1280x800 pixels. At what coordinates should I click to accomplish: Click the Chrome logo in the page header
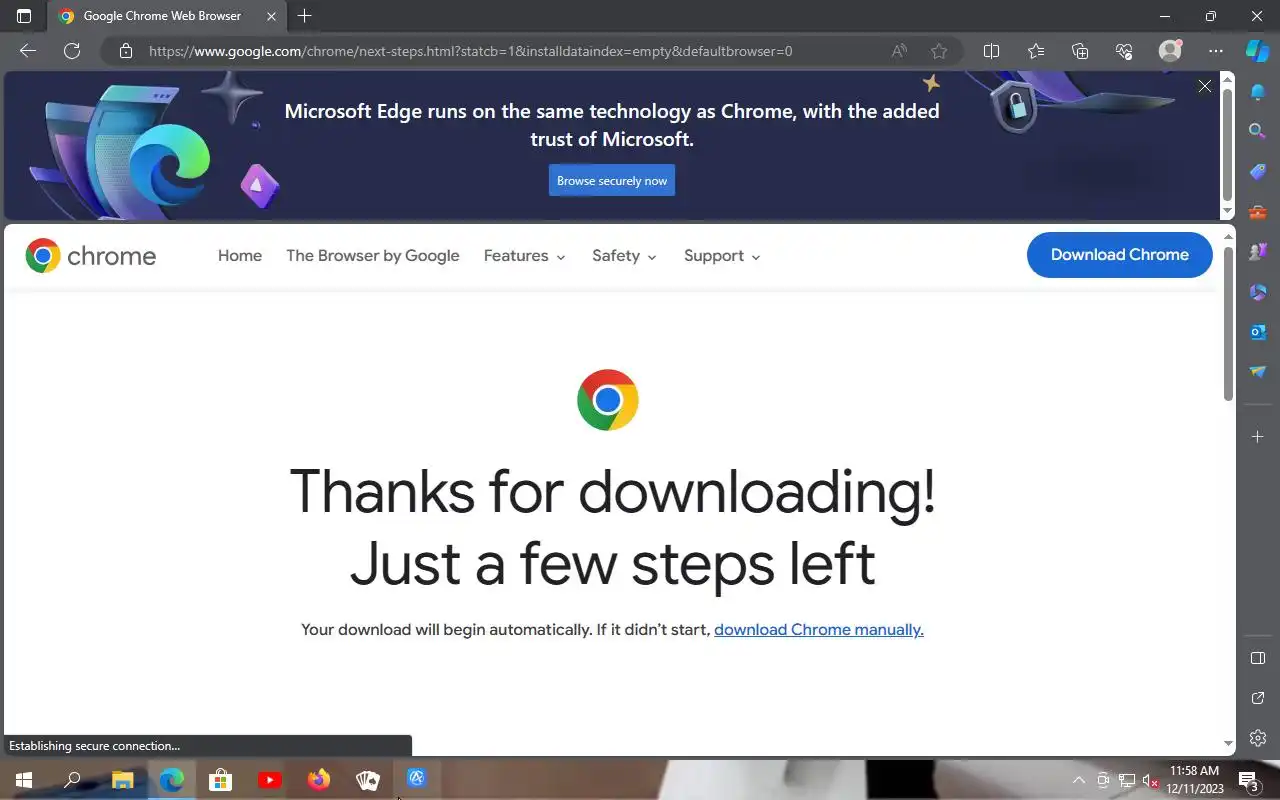click(x=91, y=256)
